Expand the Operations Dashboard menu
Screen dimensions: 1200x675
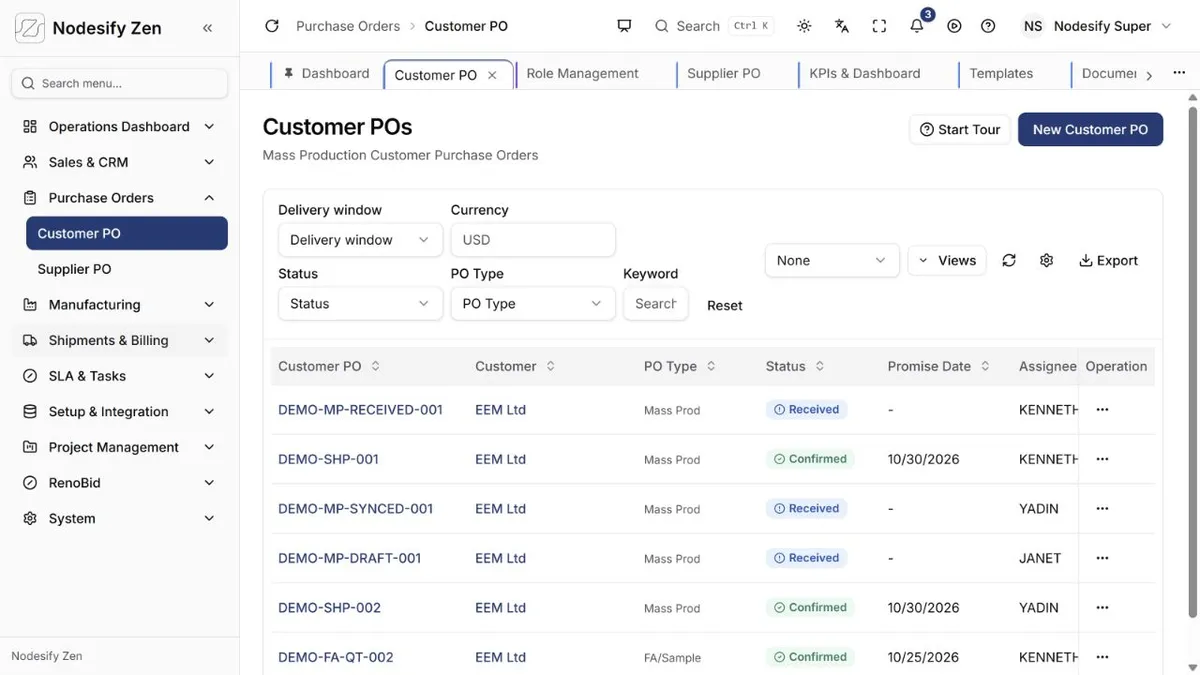pyautogui.click(x=119, y=126)
